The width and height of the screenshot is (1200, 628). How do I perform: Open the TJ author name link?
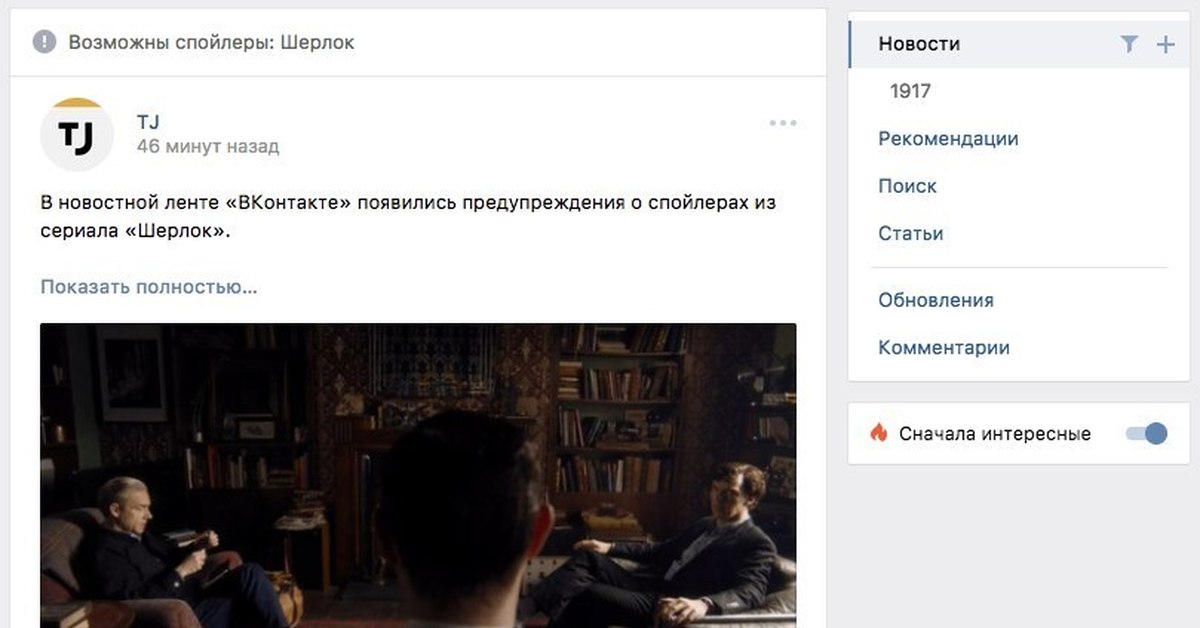tap(148, 122)
